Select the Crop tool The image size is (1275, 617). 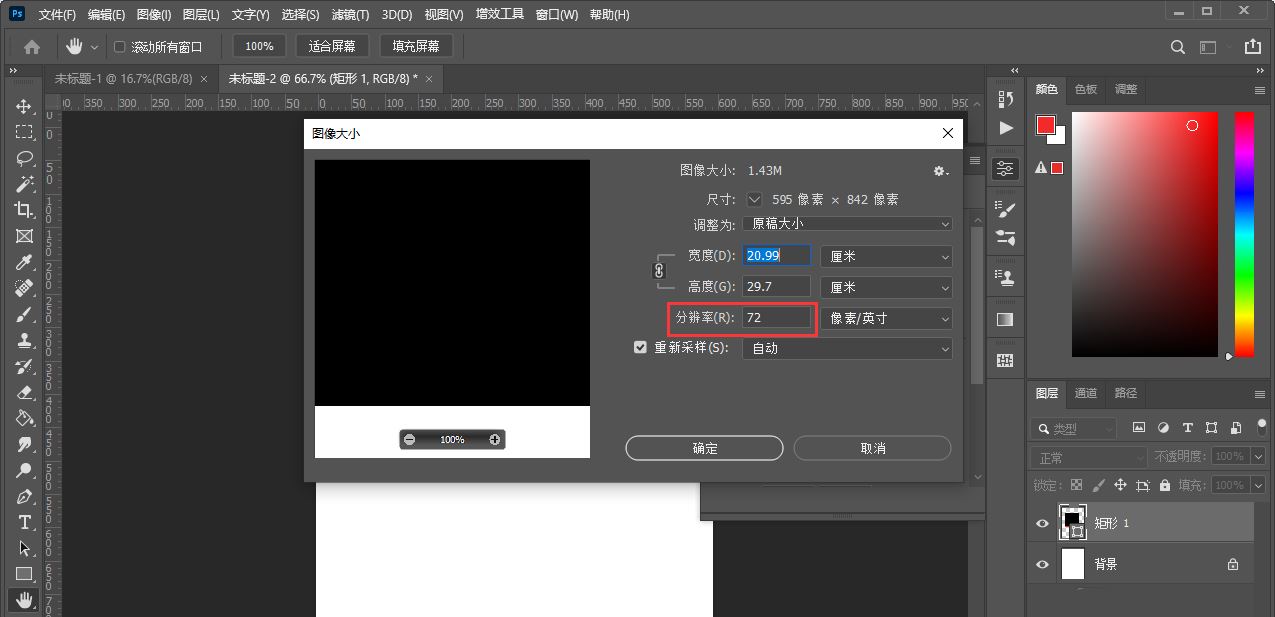click(24, 210)
